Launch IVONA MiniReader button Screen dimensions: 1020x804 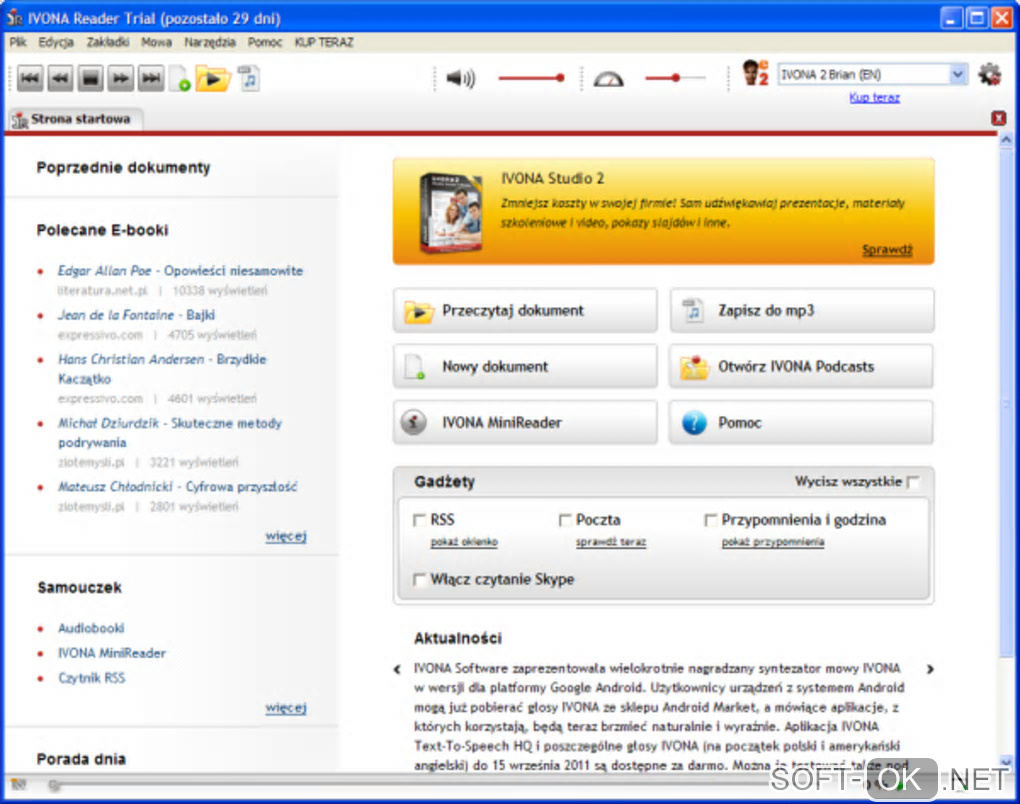[525, 423]
